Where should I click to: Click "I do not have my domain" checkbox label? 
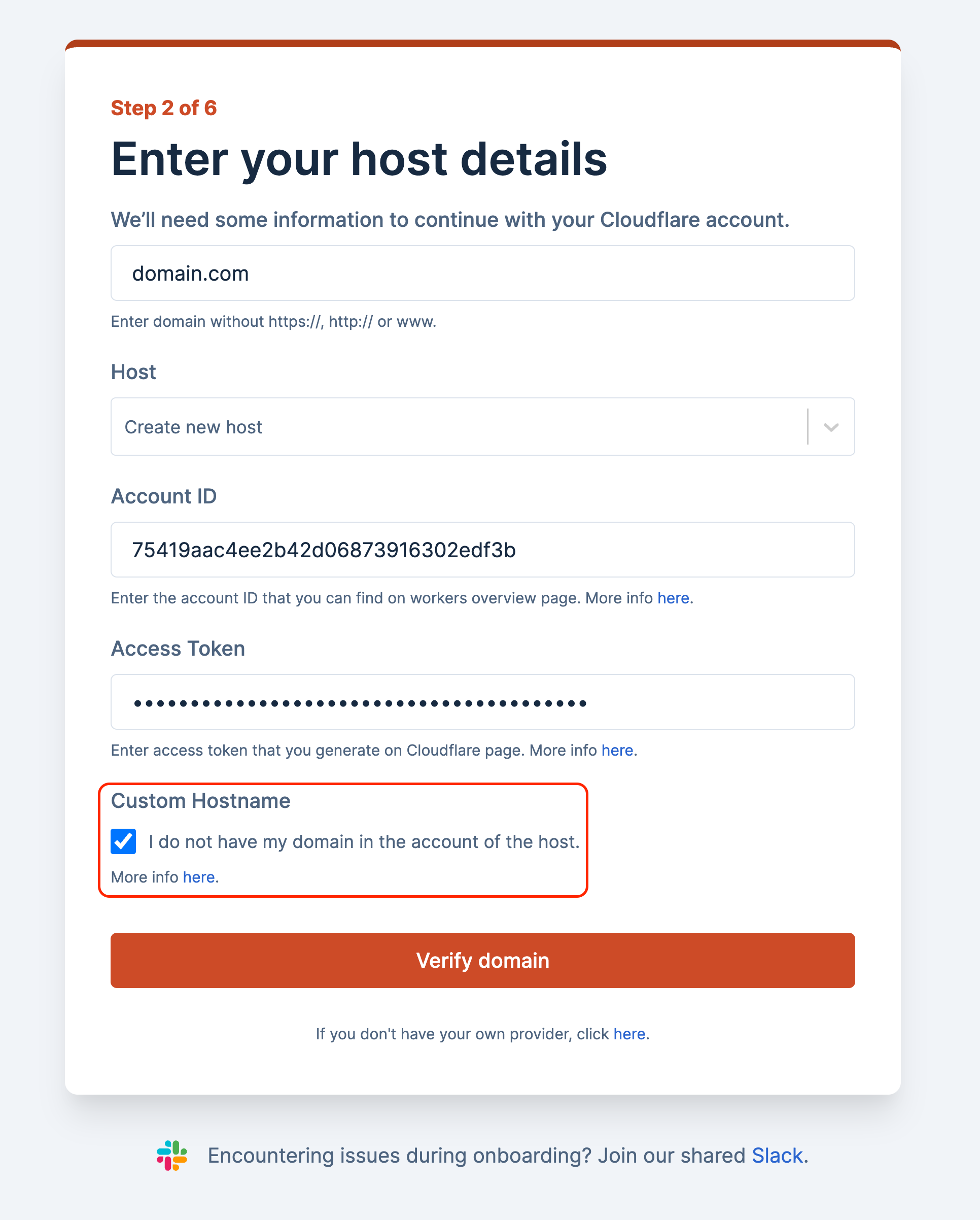tap(364, 842)
